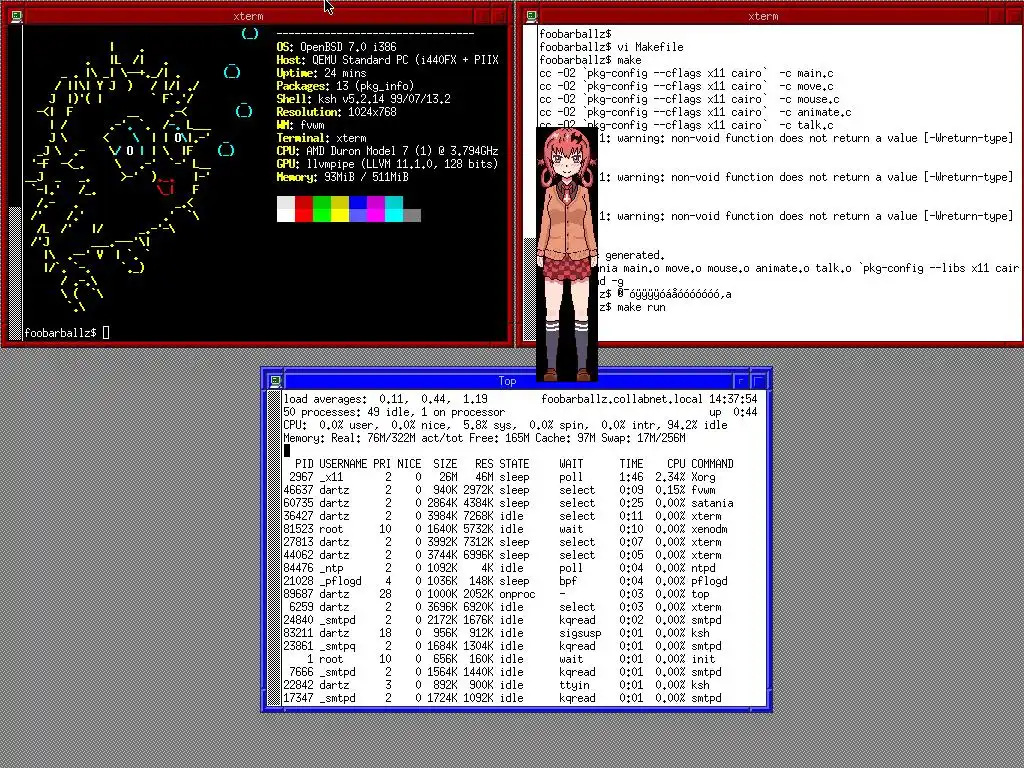The image size is (1024, 768).
Task: Click the COMMAND column header in Top
Action: (712, 464)
